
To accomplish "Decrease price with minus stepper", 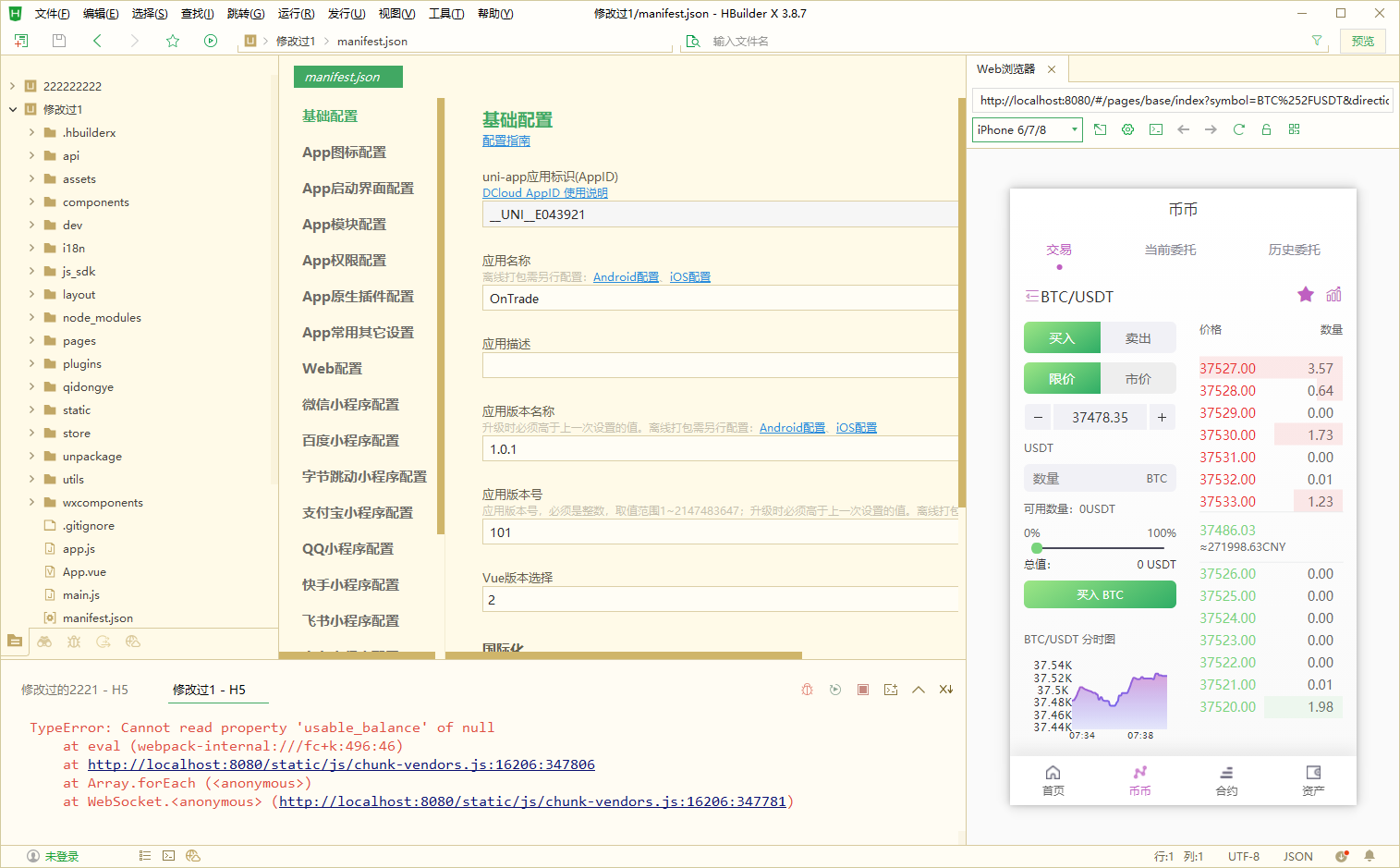I will 1038,417.
